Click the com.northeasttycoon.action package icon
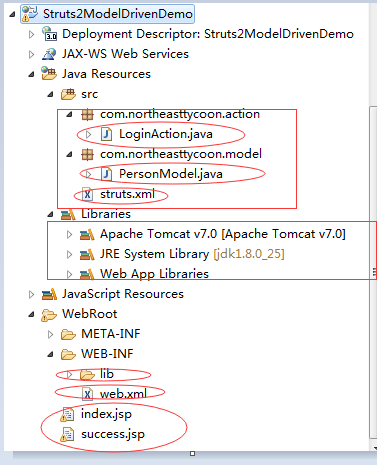Viewport: 377px width, 465px height. click(x=87, y=114)
